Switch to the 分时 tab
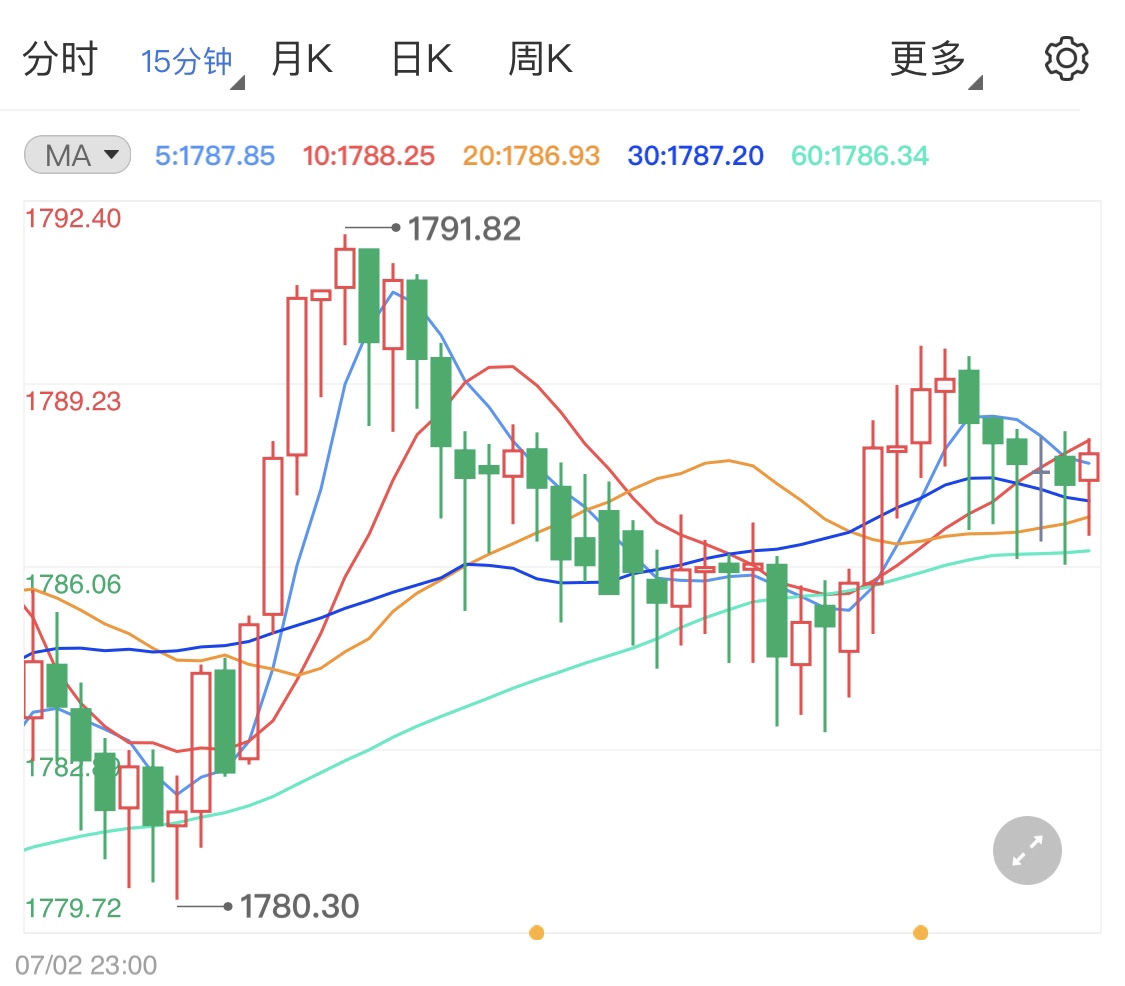The width and height of the screenshot is (1125, 986). coord(60,59)
